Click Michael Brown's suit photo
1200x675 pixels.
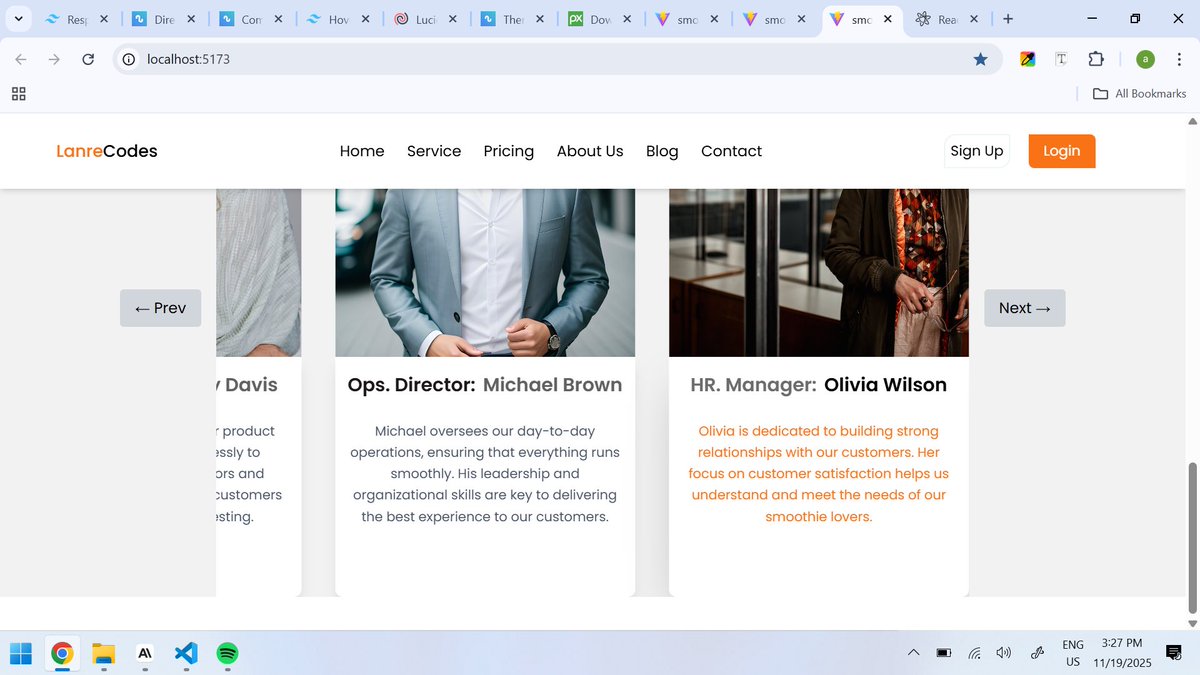485,272
